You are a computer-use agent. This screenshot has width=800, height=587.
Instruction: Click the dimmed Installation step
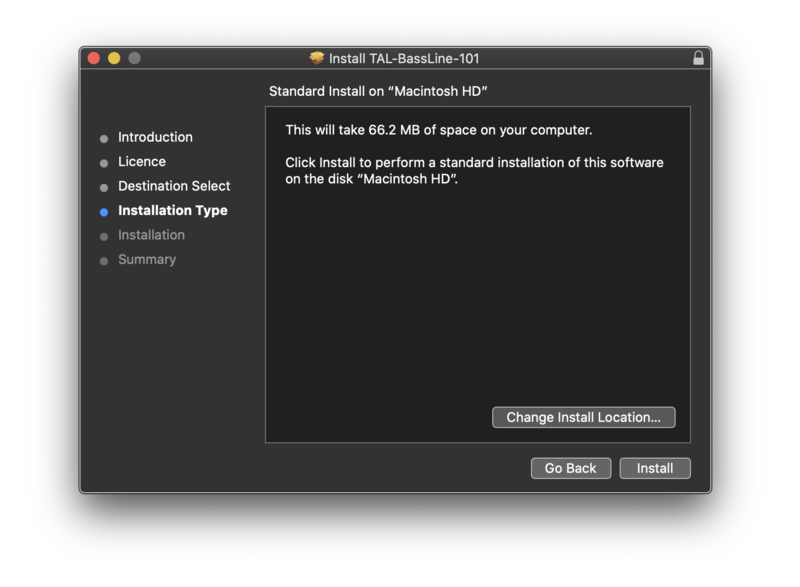click(x=151, y=235)
